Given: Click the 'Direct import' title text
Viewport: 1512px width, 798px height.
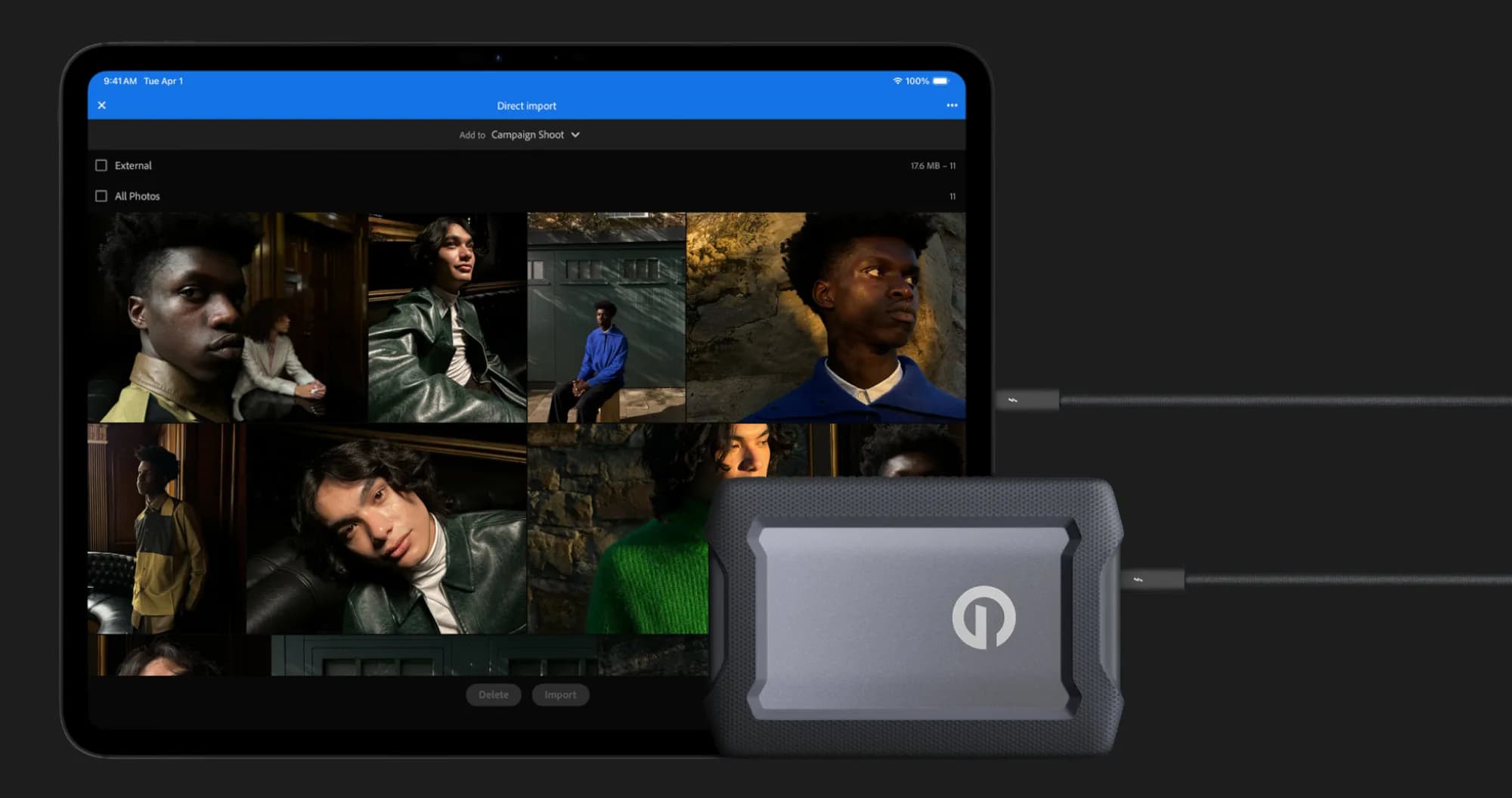Looking at the screenshot, I should coord(526,106).
